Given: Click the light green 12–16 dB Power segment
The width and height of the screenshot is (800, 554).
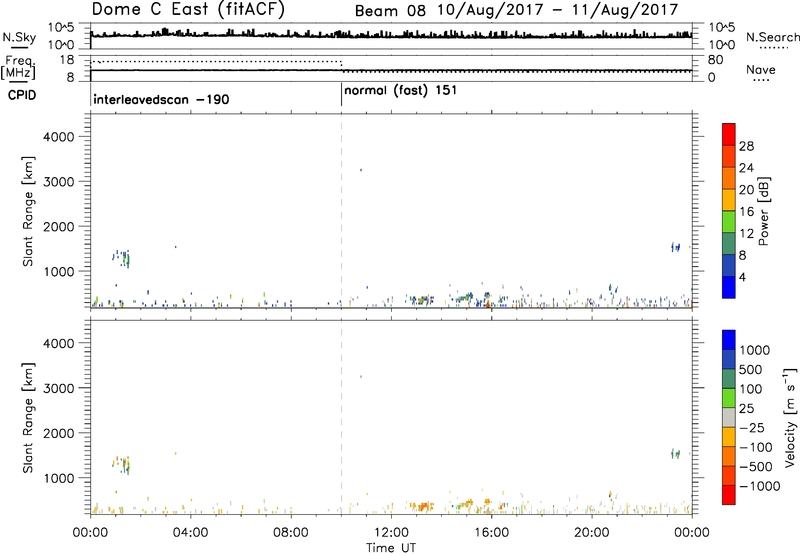Looking at the screenshot, I should pos(729,222).
